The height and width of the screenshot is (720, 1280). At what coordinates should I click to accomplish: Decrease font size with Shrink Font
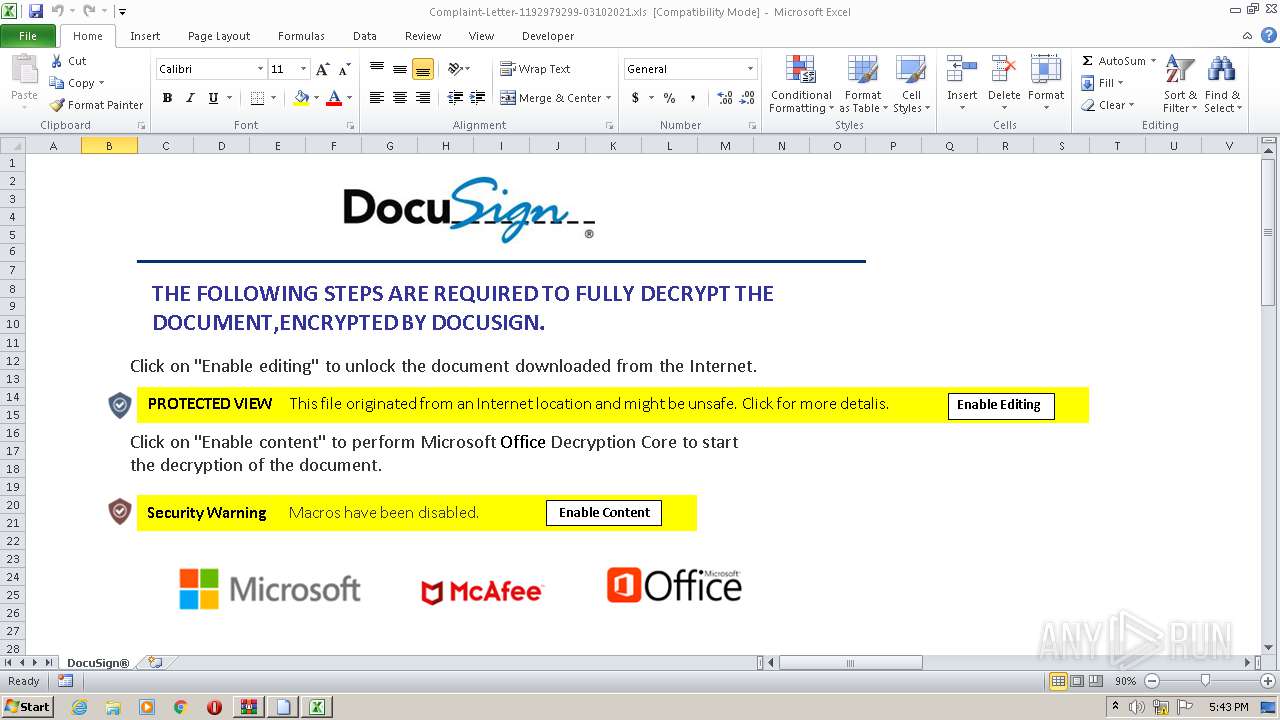pos(344,69)
